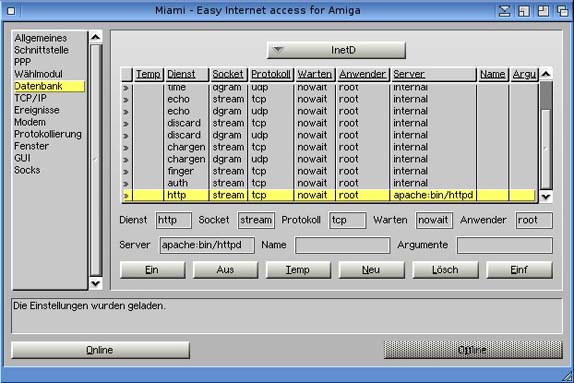Select the discard stream tcp row
574x383 pixels.
tap(329, 123)
